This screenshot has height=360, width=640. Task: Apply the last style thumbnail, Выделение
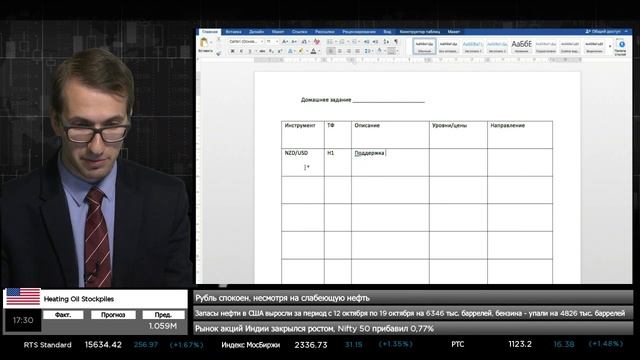tap(594, 47)
